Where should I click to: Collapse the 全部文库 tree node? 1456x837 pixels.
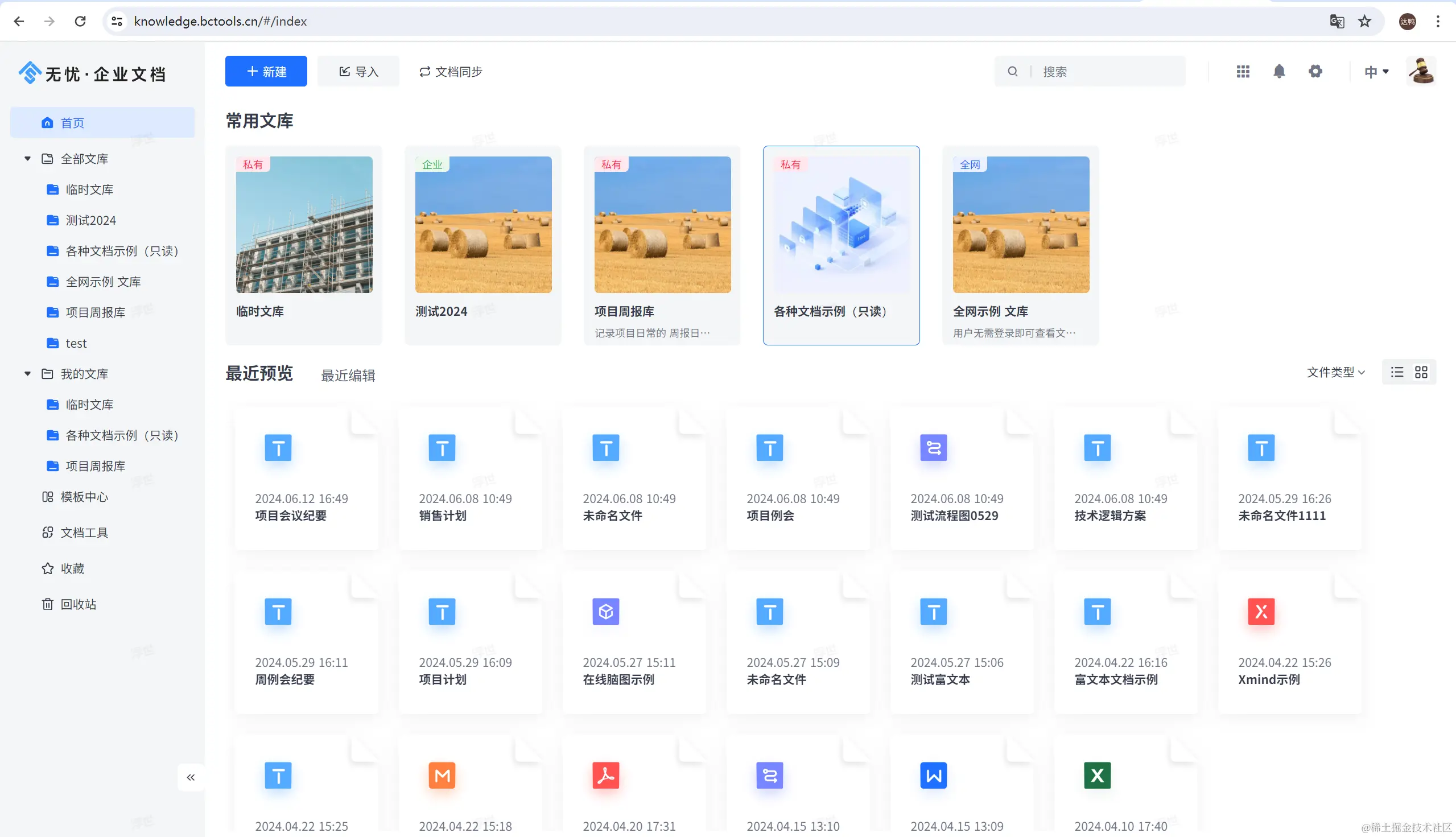tap(27, 159)
